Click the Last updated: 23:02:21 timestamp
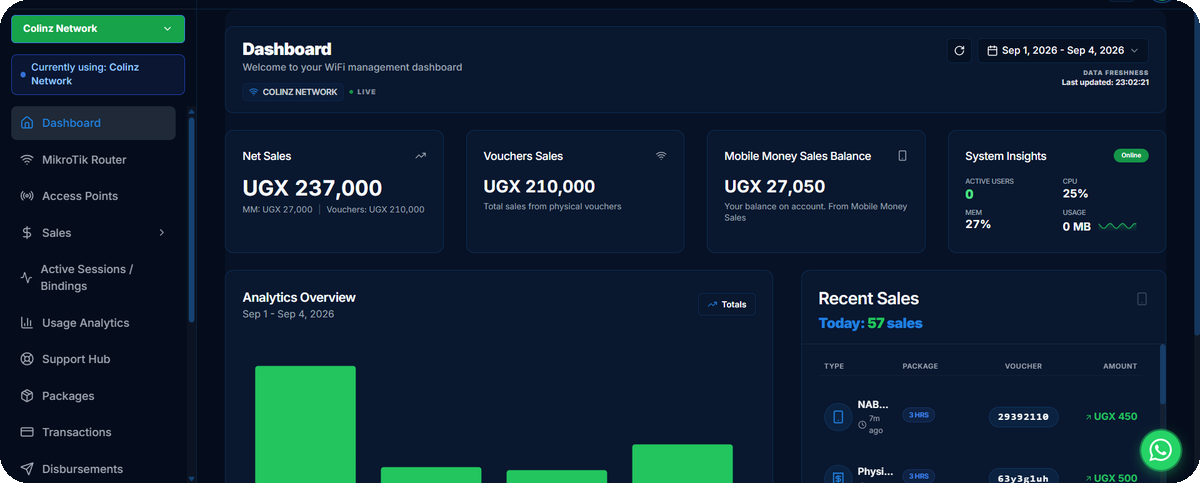Image resolution: width=1200 pixels, height=483 pixels. click(1105, 82)
